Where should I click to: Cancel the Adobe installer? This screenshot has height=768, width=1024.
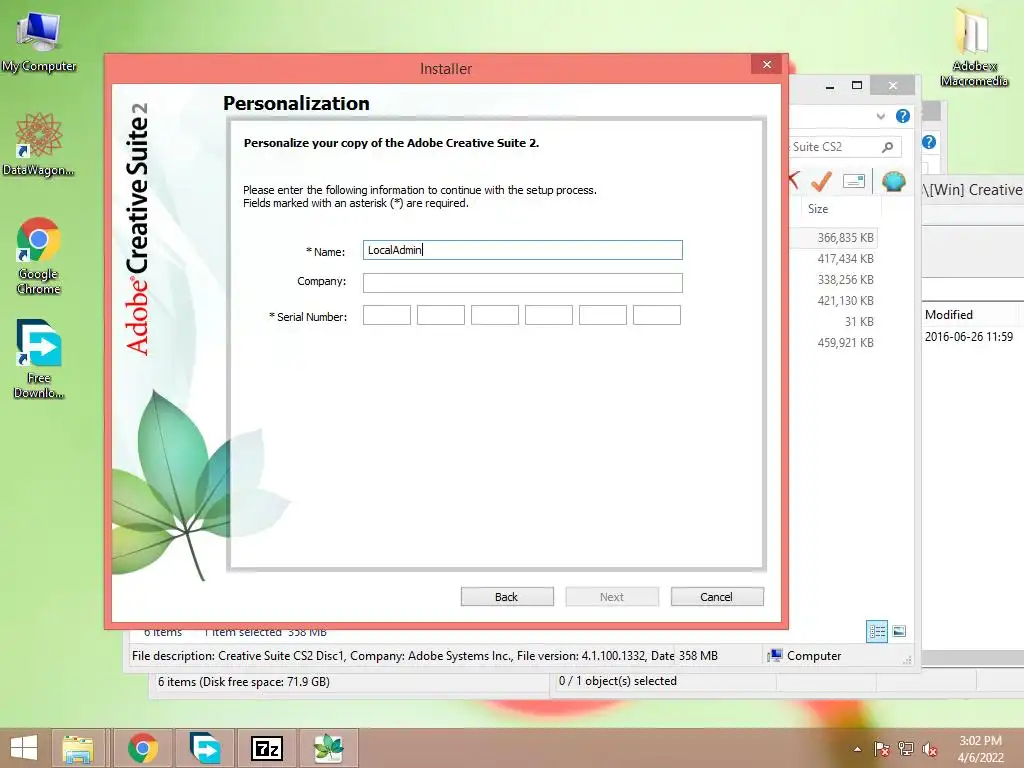717,596
